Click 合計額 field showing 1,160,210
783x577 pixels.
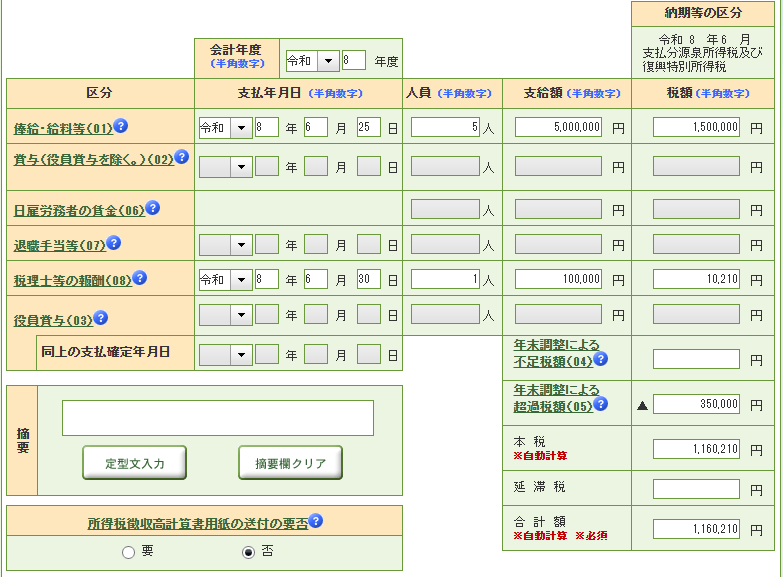pyautogui.click(x=696, y=529)
